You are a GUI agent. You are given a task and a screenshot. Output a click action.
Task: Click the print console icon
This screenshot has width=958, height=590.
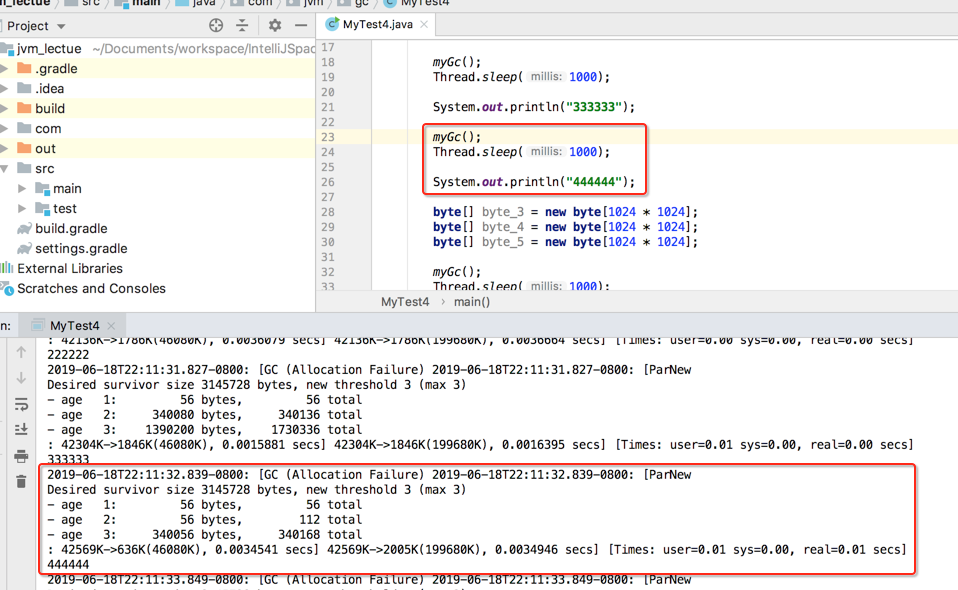pyautogui.click(x=21, y=456)
